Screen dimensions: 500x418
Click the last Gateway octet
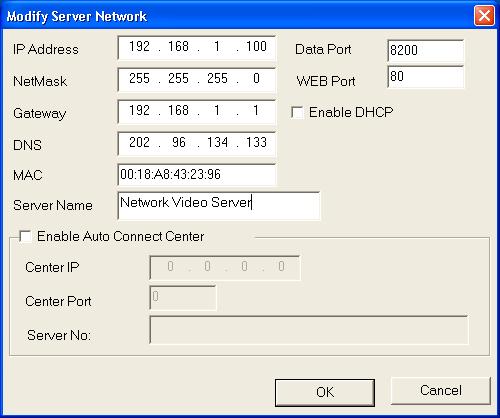point(256,111)
